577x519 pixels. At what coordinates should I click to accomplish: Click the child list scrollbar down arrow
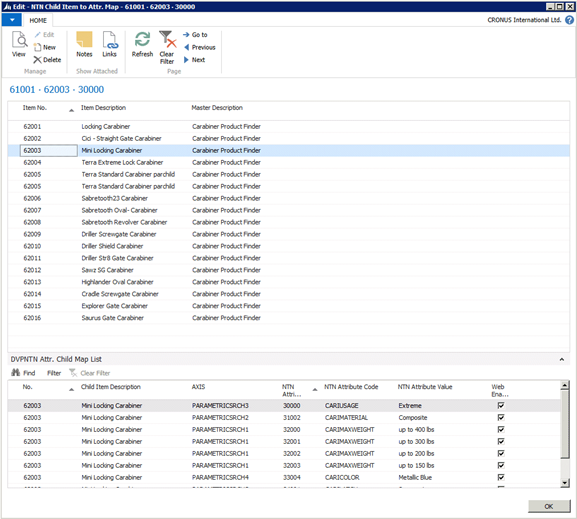[564, 483]
